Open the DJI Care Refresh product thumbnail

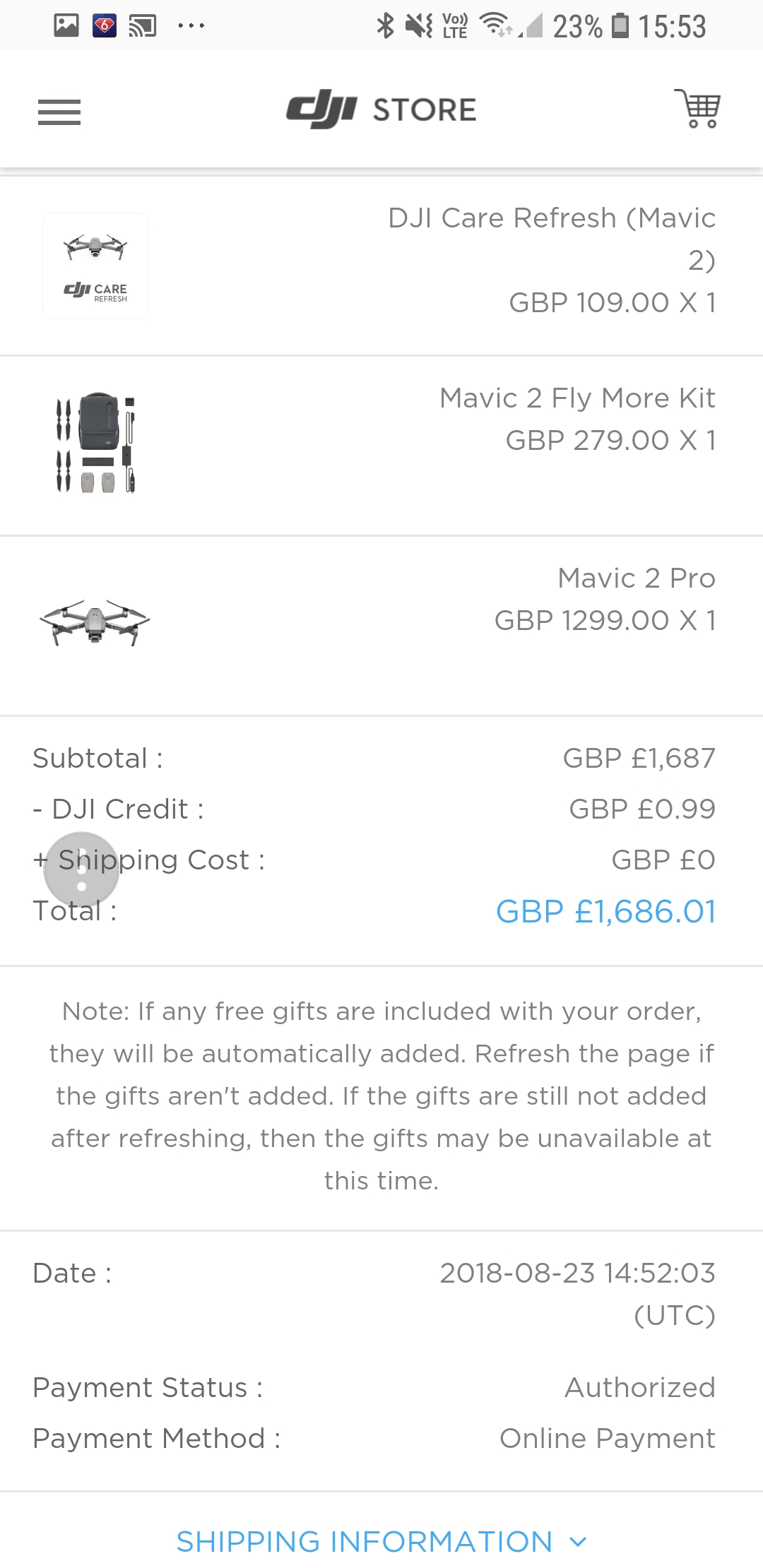point(95,266)
